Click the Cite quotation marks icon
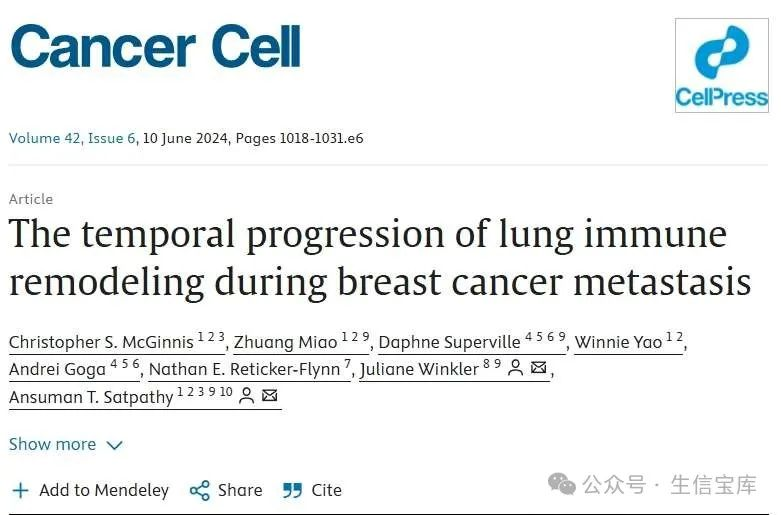781x515 pixels. [292, 491]
